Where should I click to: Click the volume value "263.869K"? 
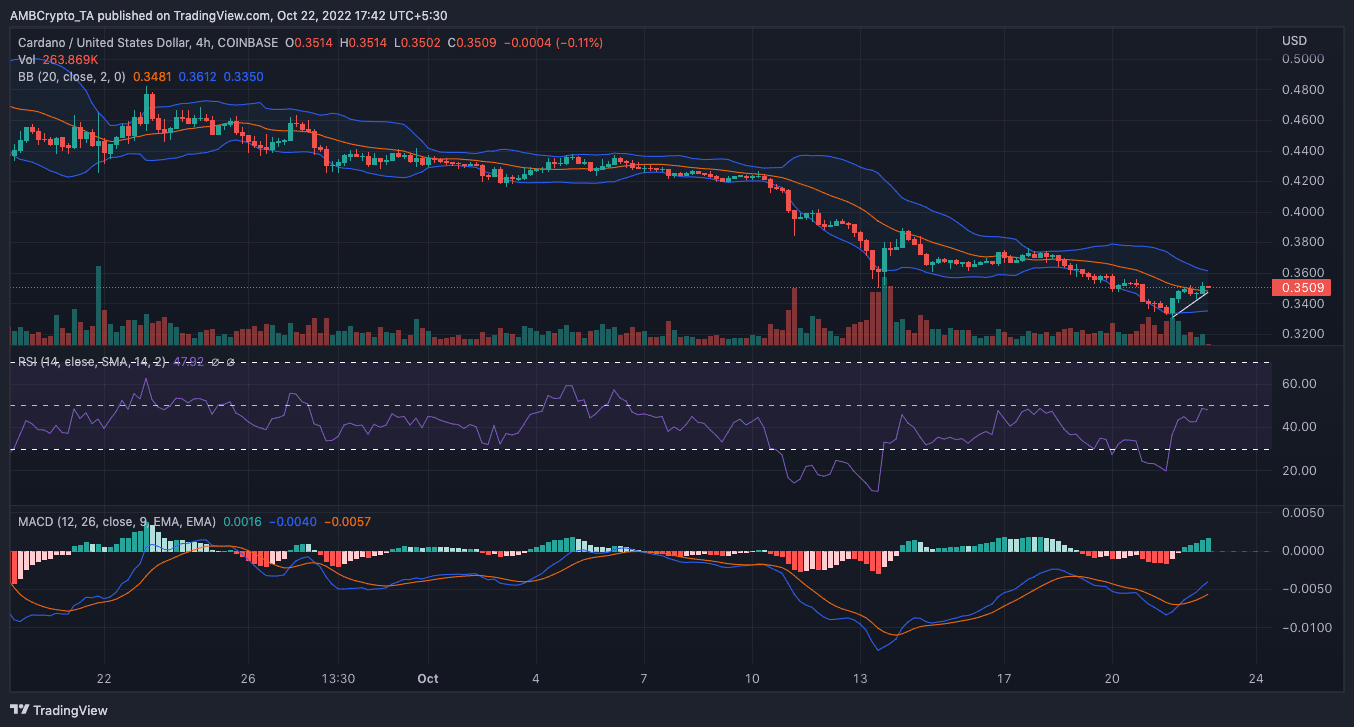(x=71, y=59)
